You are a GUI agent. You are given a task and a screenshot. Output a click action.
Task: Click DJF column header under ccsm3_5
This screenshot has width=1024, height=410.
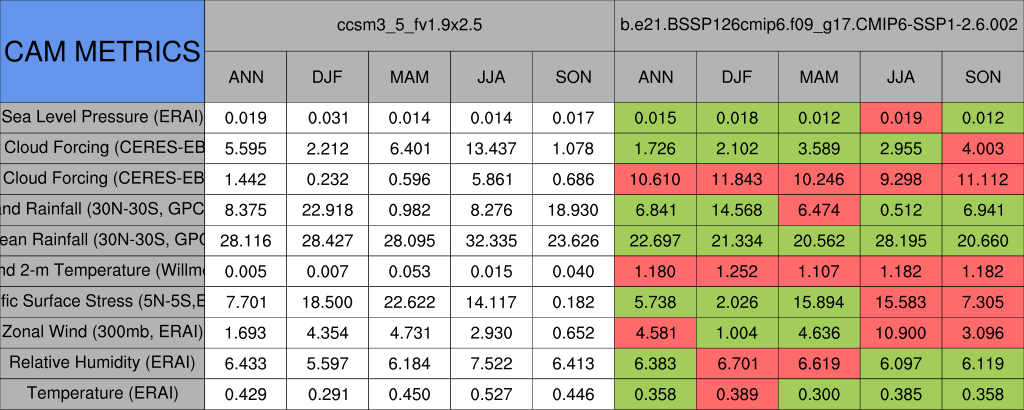(327, 77)
